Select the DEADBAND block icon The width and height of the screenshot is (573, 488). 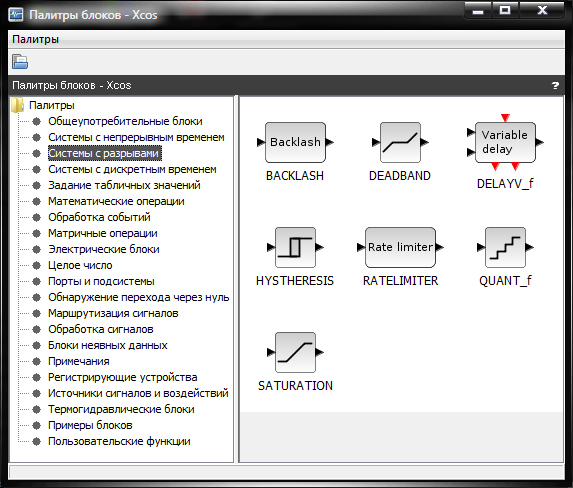pyautogui.click(x=400, y=142)
